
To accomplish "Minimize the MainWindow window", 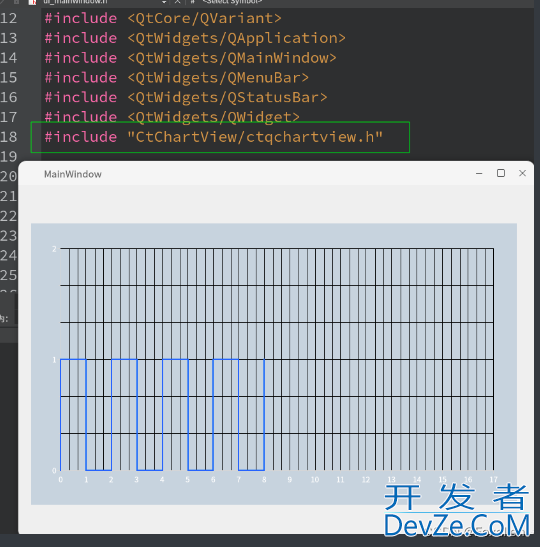I will (x=479, y=173).
